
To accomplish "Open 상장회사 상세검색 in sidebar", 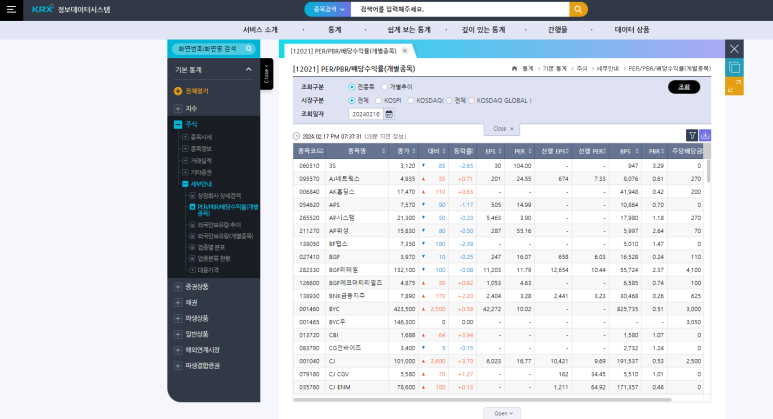I will [x=219, y=196].
